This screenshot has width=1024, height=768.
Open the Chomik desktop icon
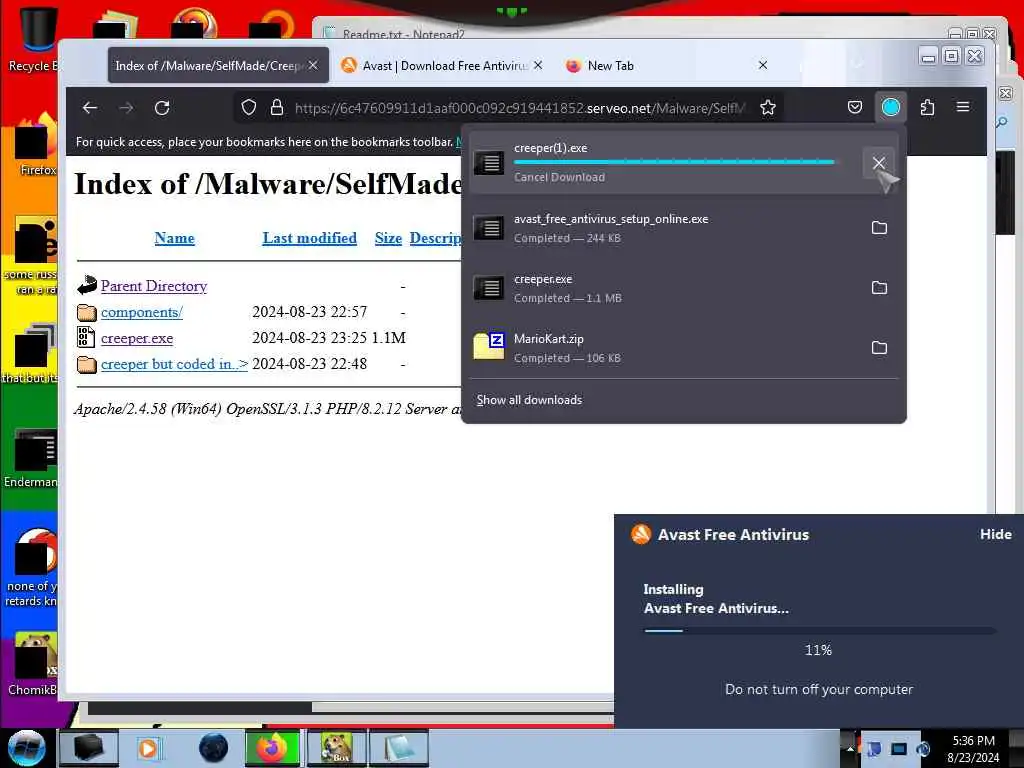pyautogui.click(x=33, y=664)
